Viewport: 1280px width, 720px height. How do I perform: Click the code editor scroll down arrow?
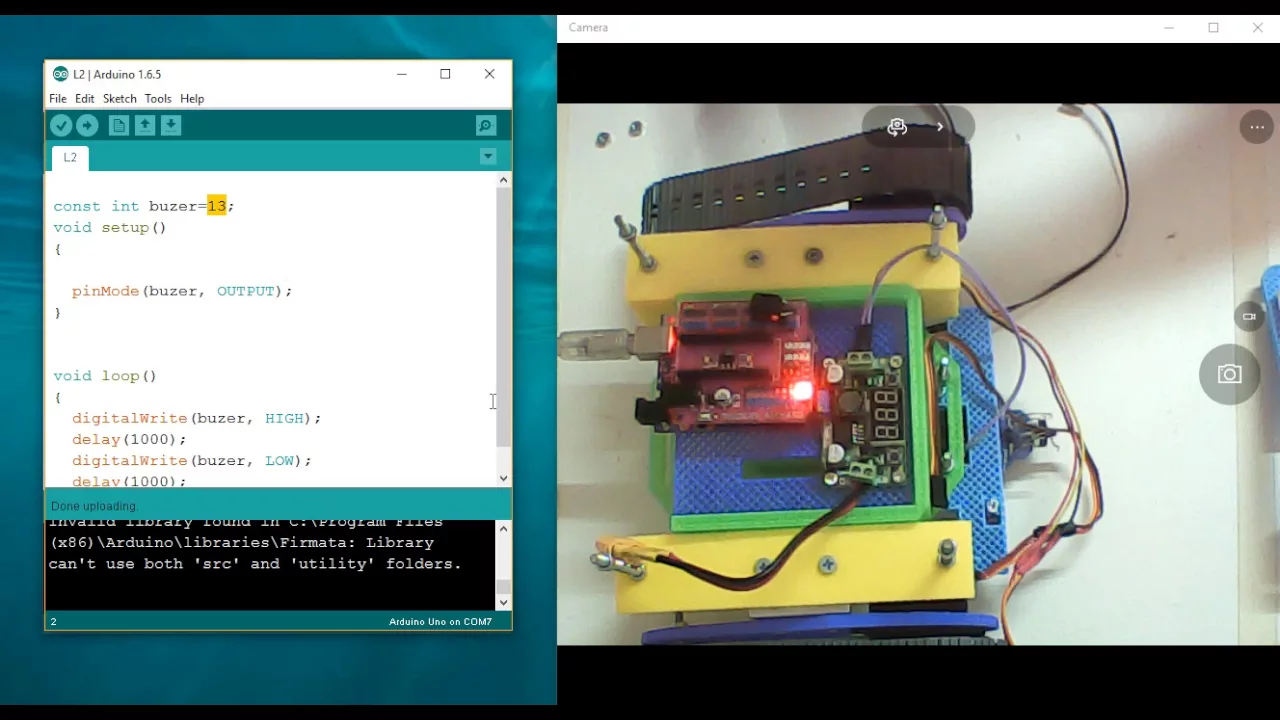point(503,479)
